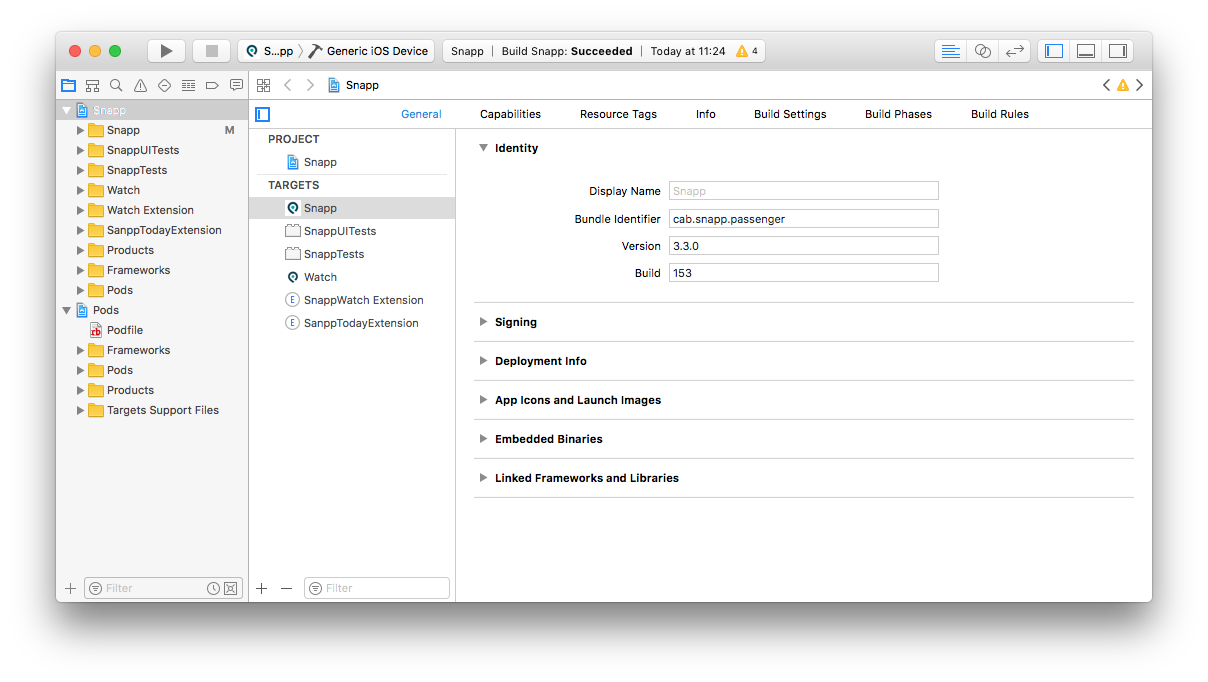This screenshot has height=682, width=1208.
Task: Click the warnings count in activity bar
Action: pos(747,51)
